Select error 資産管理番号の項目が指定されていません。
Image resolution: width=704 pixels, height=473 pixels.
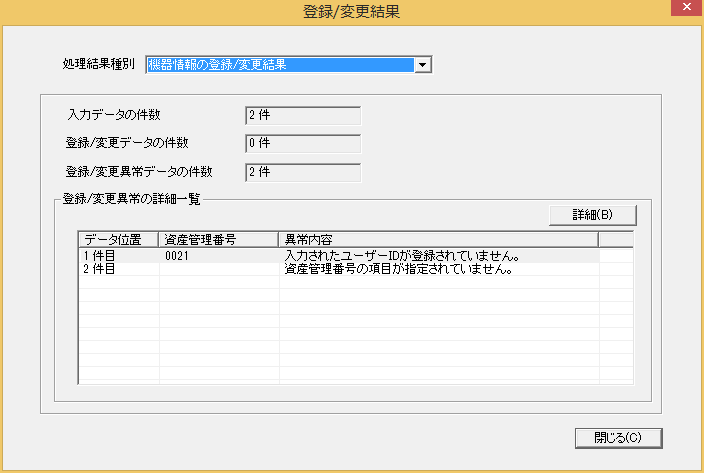399,269
